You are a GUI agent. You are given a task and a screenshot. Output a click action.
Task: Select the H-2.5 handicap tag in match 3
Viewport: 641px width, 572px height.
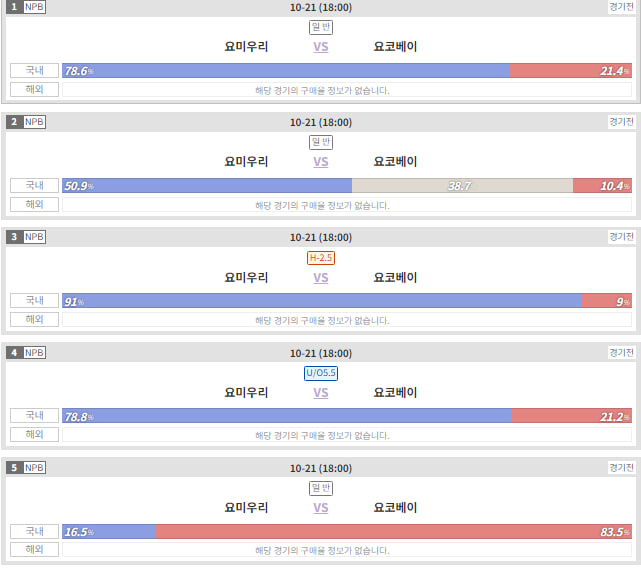point(321,258)
